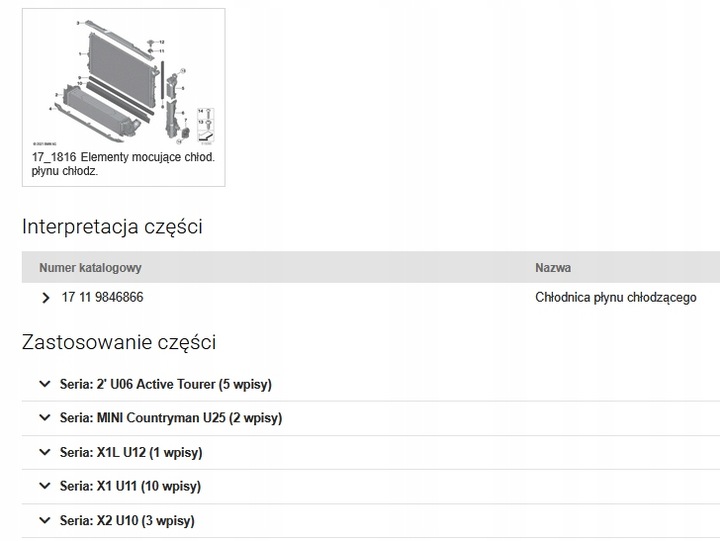Screen dimensions: 720x541
Task: Expand Seria: X1L U12 (1 wpisy) label
Action: (131, 452)
